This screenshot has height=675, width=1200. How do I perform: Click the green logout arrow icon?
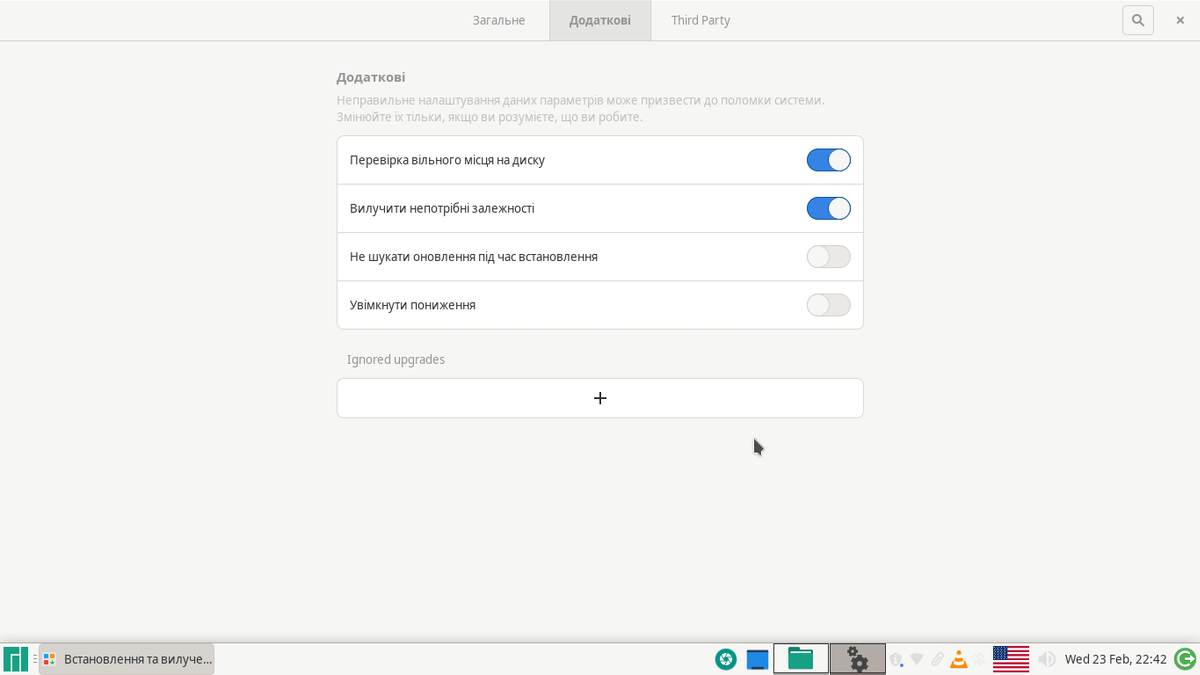pos(1185,659)
